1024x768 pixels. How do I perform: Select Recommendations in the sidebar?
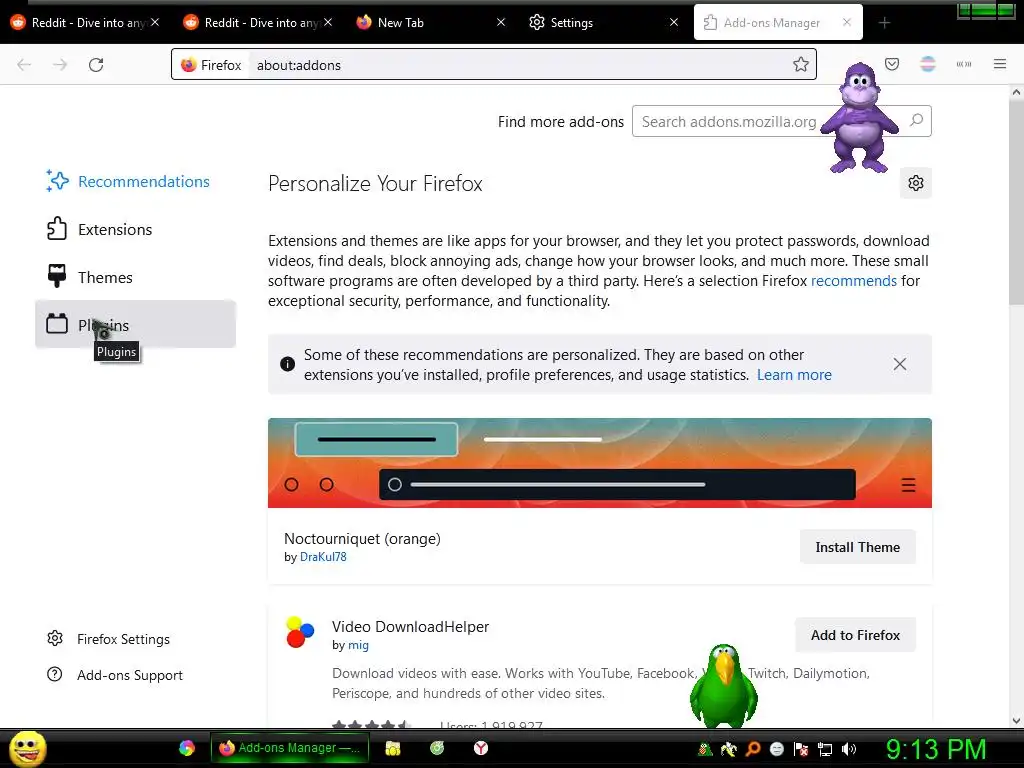click(x=135, y=182)
